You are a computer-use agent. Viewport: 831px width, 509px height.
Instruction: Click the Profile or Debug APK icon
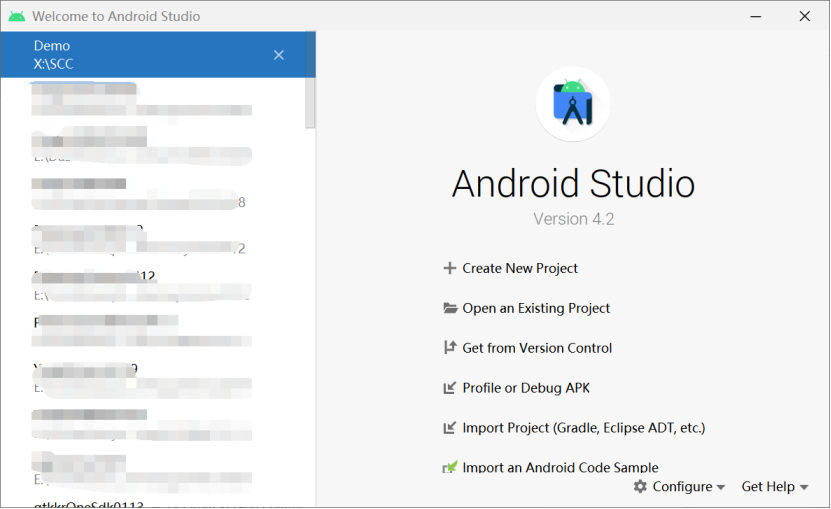pos(449,388)
